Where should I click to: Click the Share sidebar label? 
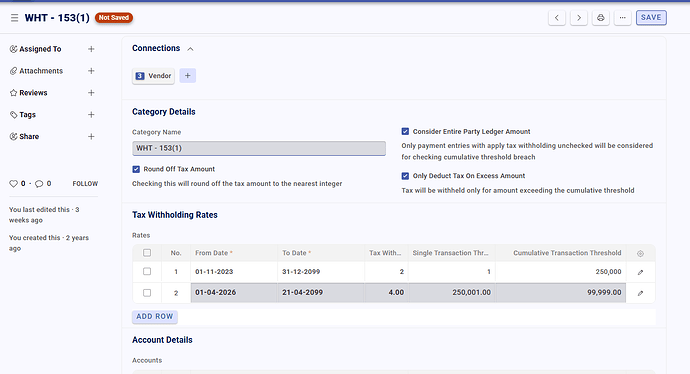pyautogui.click(x=29, y=136)
